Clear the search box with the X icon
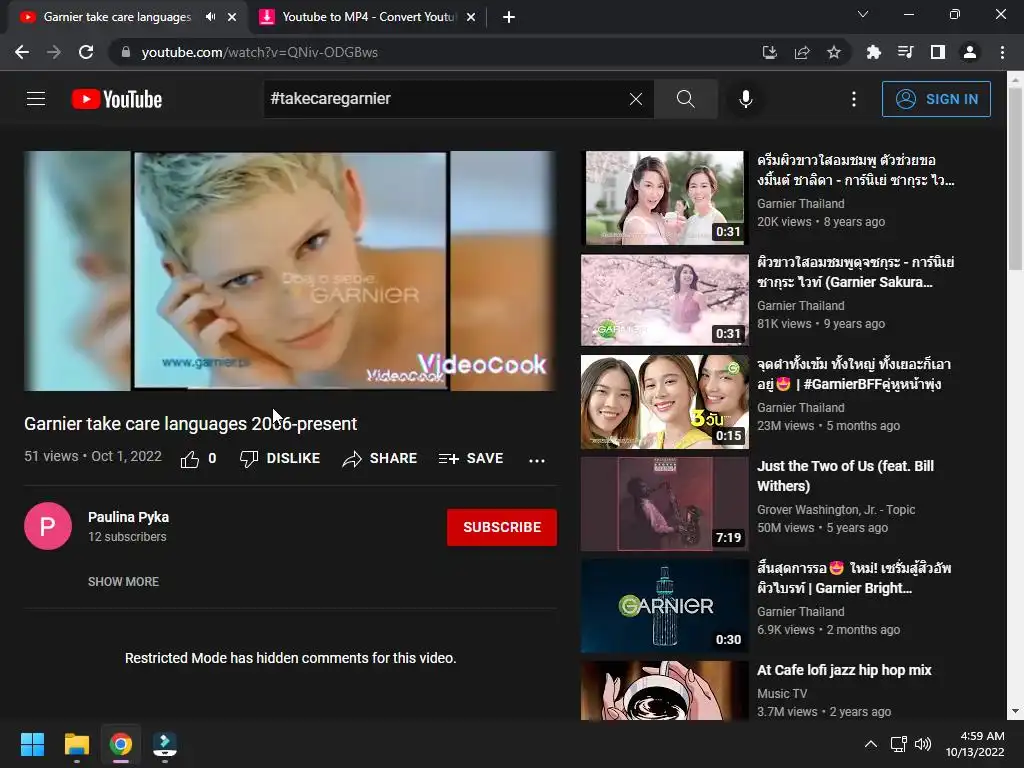The height and width of the screenshot is (768, 1024). pos(635,99)
